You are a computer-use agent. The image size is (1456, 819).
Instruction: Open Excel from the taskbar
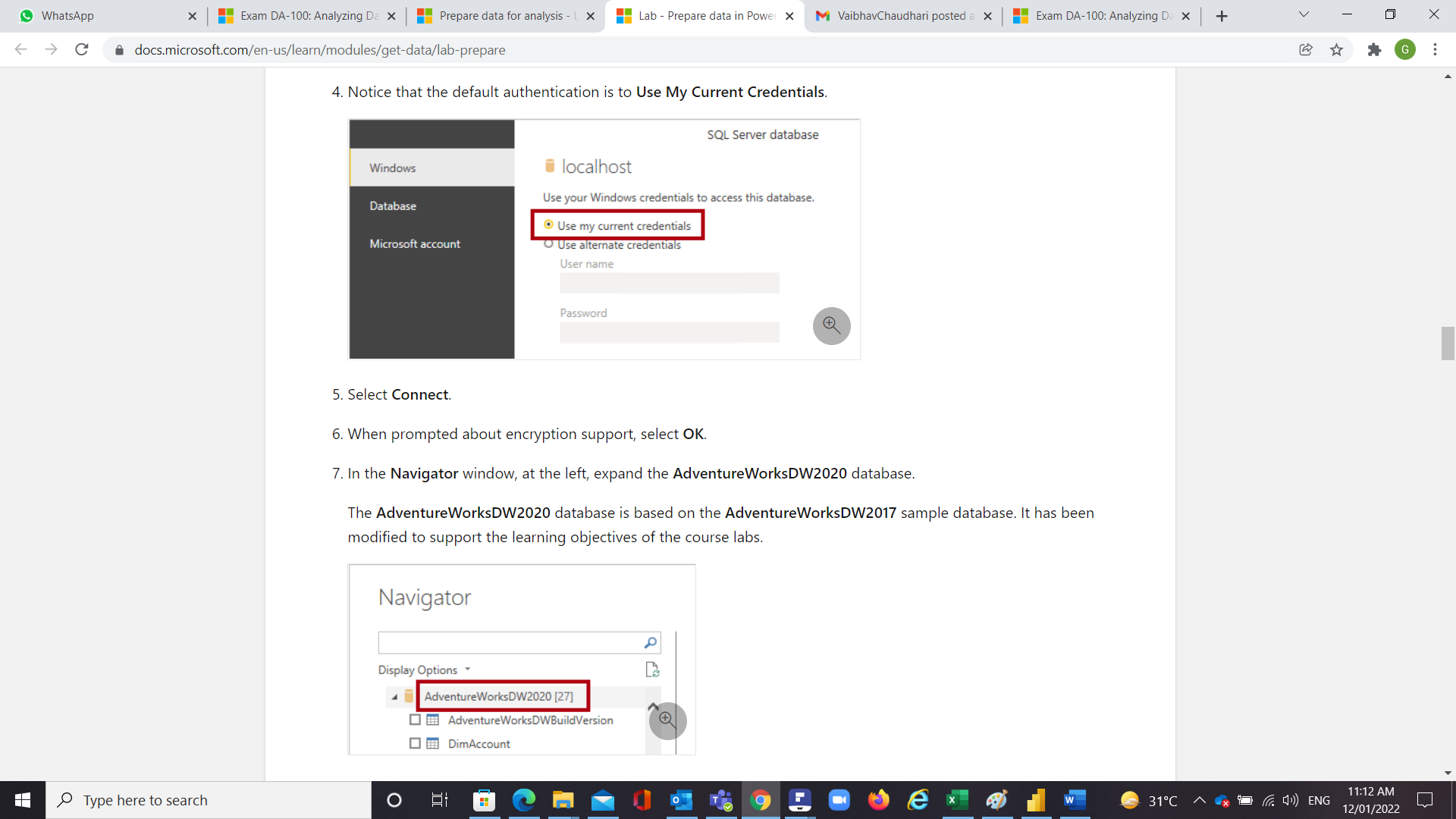957,800
